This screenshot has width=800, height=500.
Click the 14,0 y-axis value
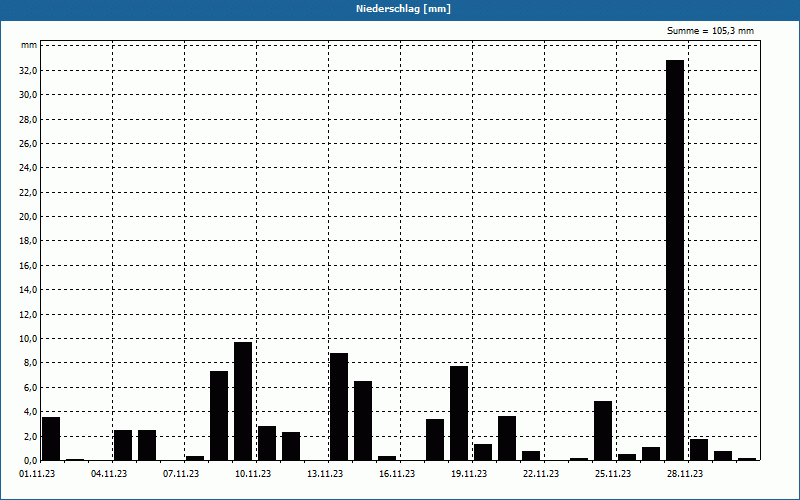pyautogui.click(x=28, y=290)
